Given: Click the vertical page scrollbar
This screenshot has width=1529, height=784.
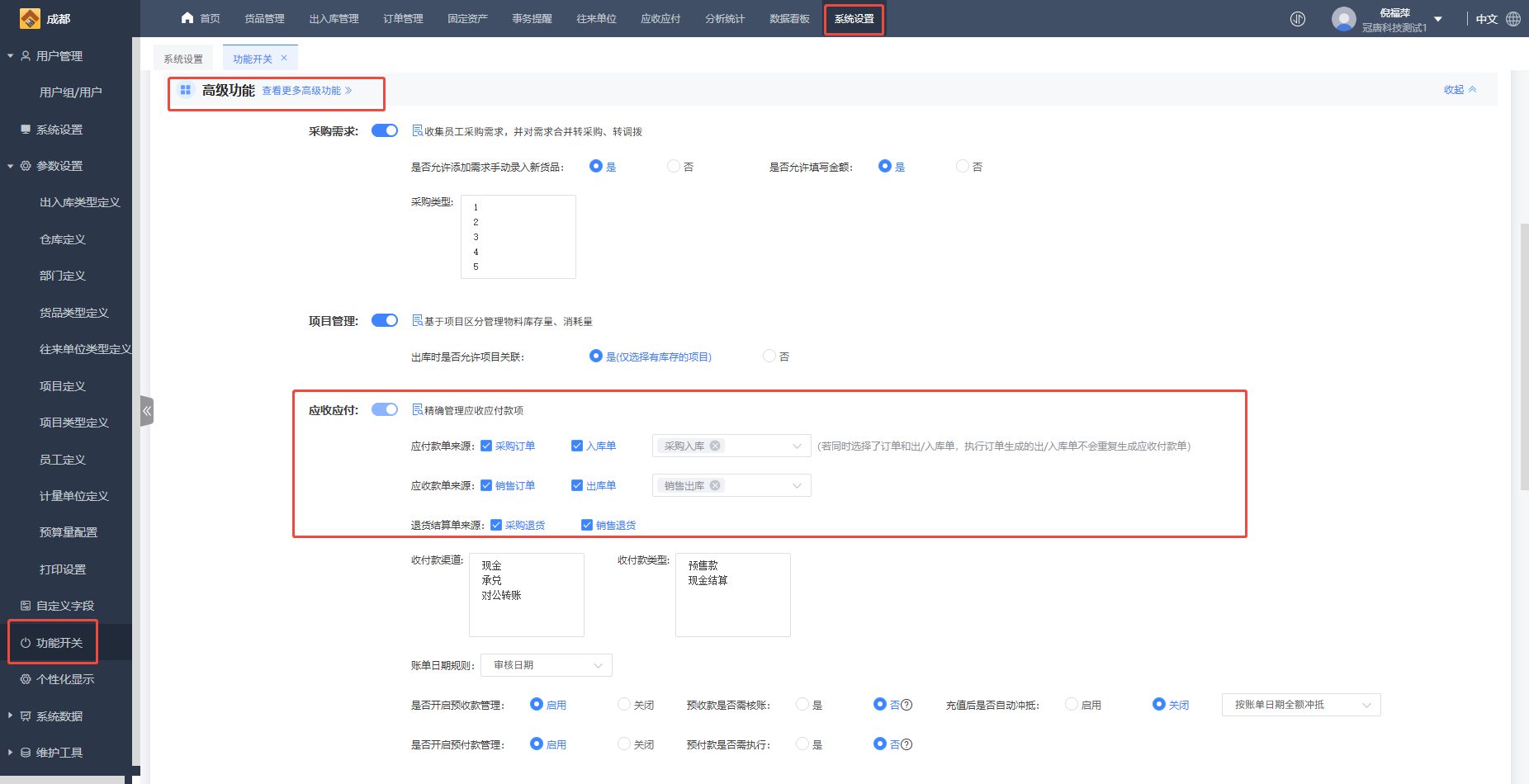Looking at the screenshot, I should tap(1524, 357).
